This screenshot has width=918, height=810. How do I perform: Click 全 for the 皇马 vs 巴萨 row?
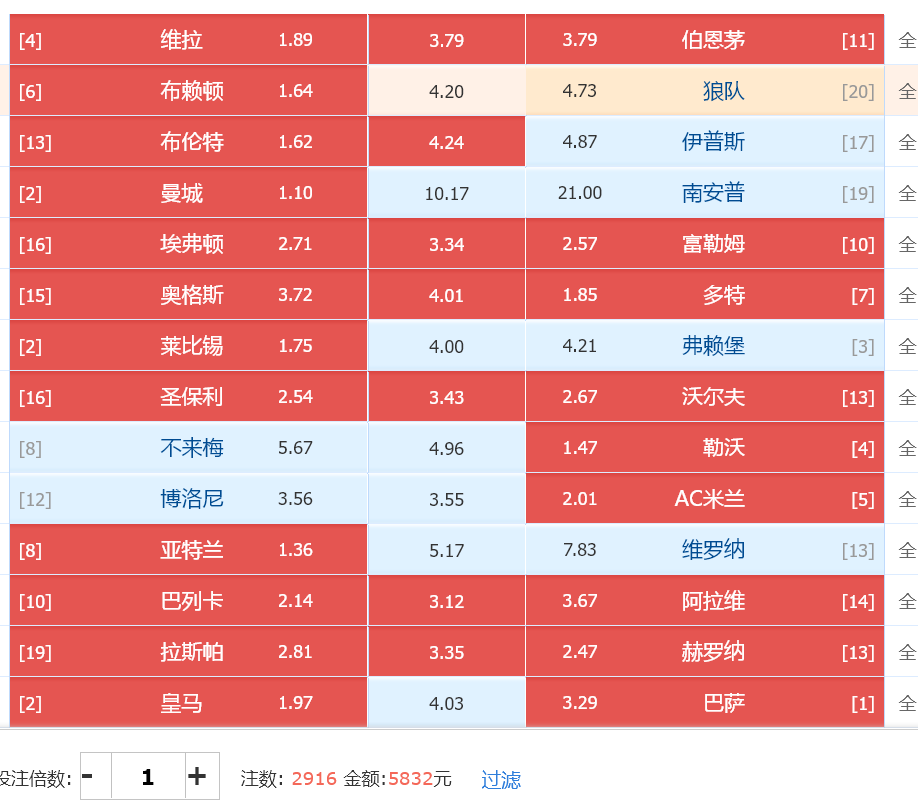click(x=907, y=702)
